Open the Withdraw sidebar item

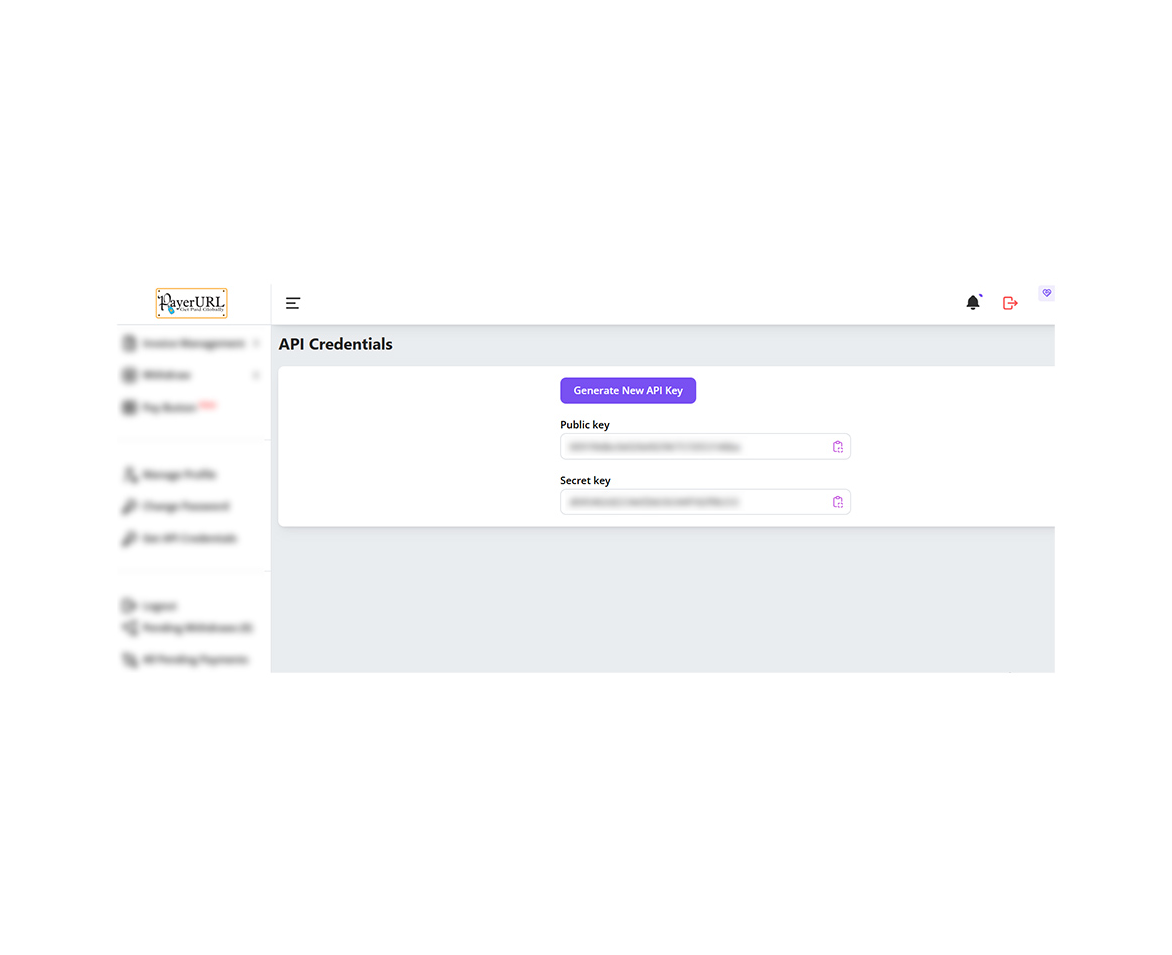coord(166,375)
